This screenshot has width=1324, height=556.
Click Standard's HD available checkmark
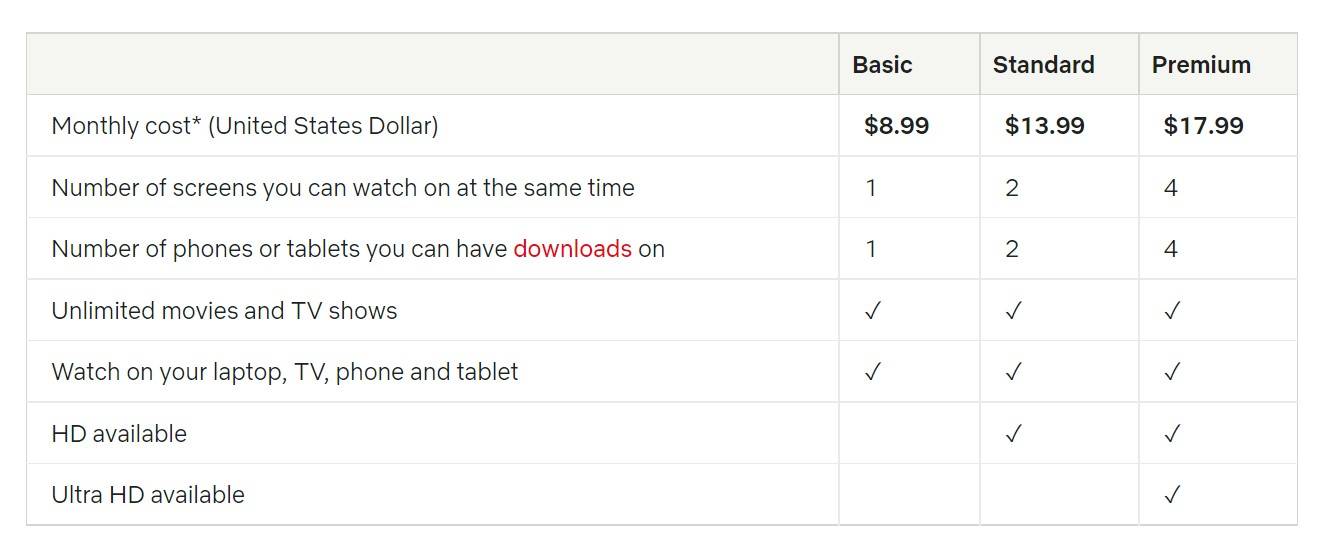pyautogui.click(x=1013, y=433)
